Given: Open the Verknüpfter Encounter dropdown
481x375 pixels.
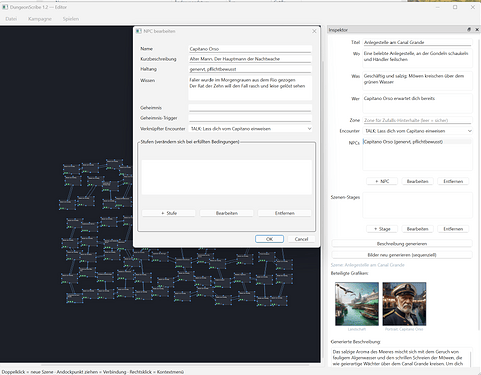Looking at the screenshot, I should pyautogui.click(x=250, y=129).
